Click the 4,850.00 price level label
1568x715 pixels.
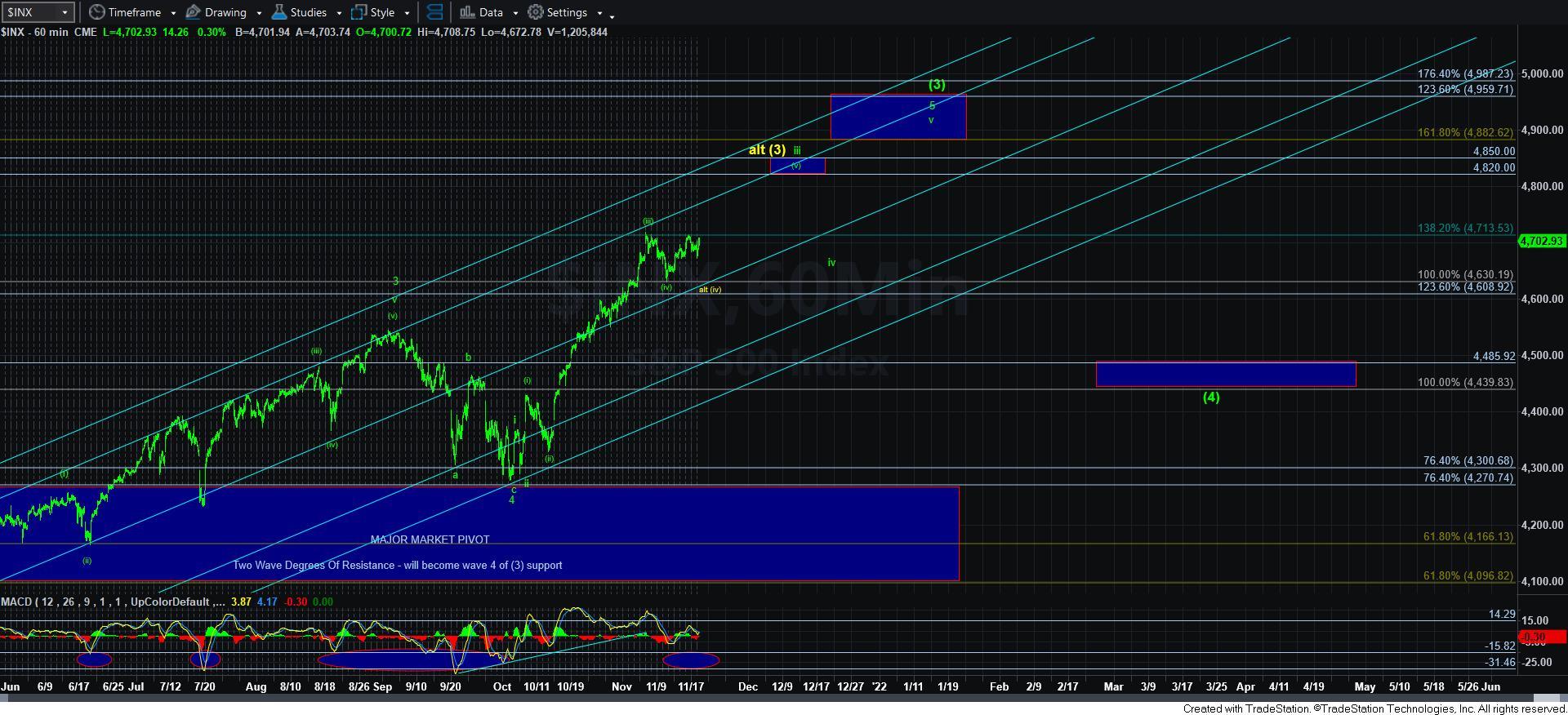1494,151
